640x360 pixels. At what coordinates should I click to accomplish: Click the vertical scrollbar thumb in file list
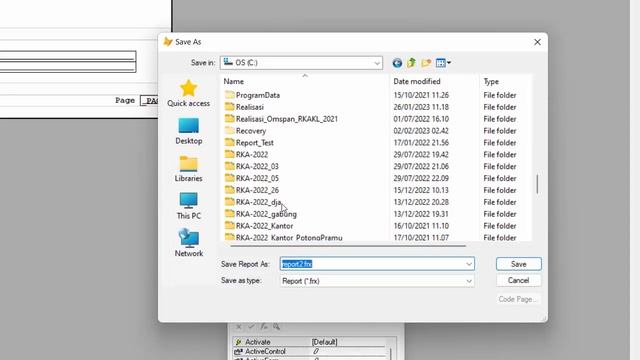(537, 184)
